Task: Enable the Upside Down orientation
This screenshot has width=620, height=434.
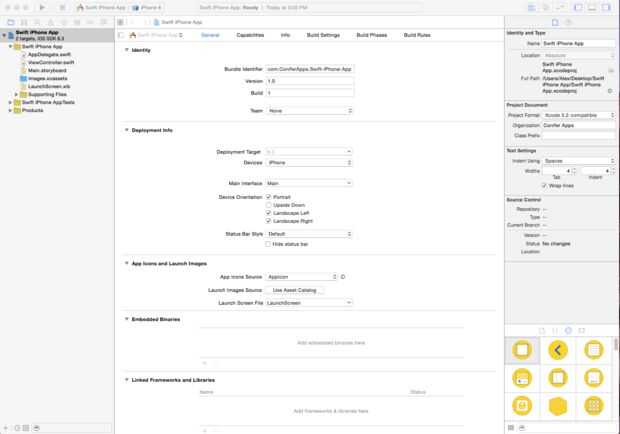Action: click(268, 205)
